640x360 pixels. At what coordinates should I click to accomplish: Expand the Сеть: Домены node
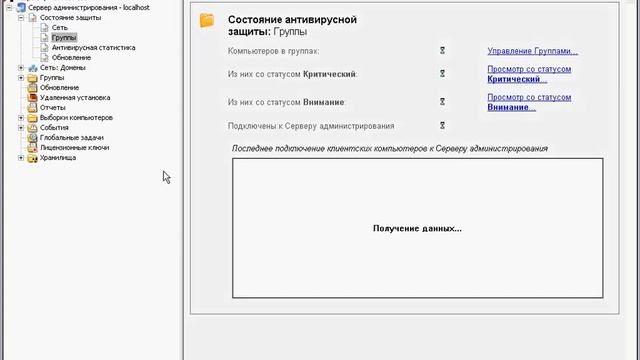click(21, 68)
